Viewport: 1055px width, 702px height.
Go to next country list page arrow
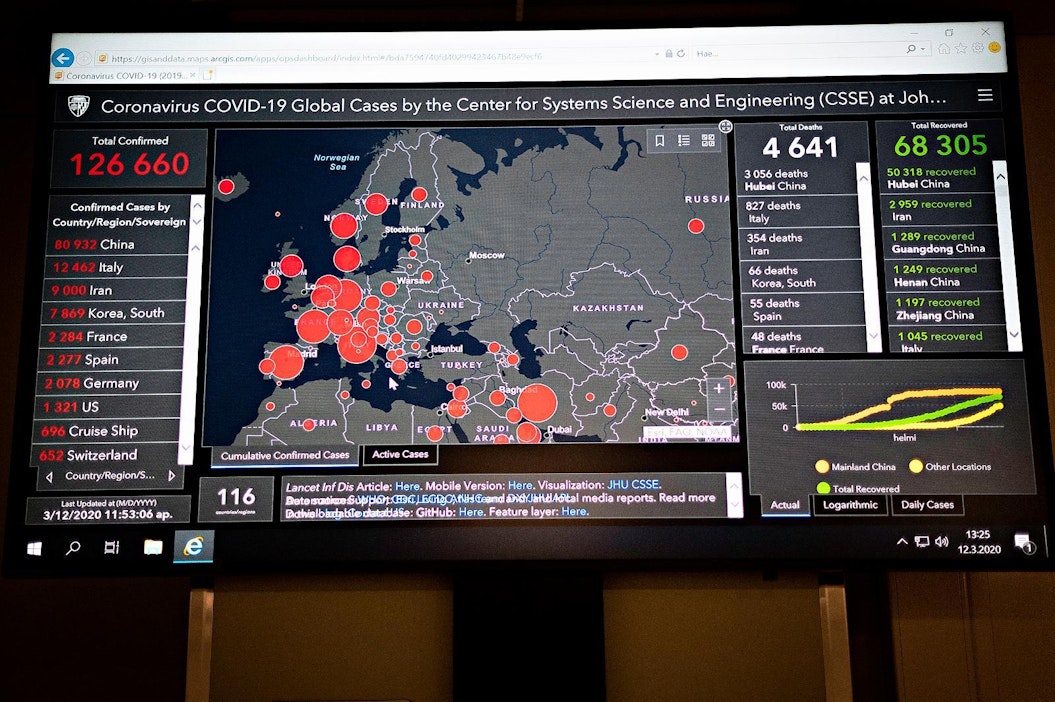tap(171, 476)
